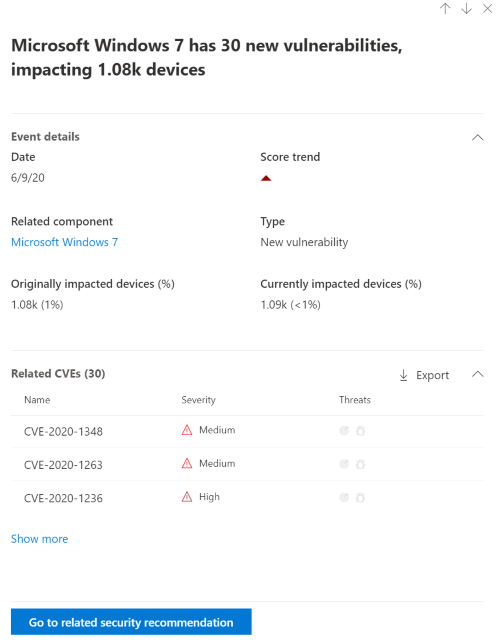Sort by the Name column header
500x643 pixels.
(x=37, y=400)
